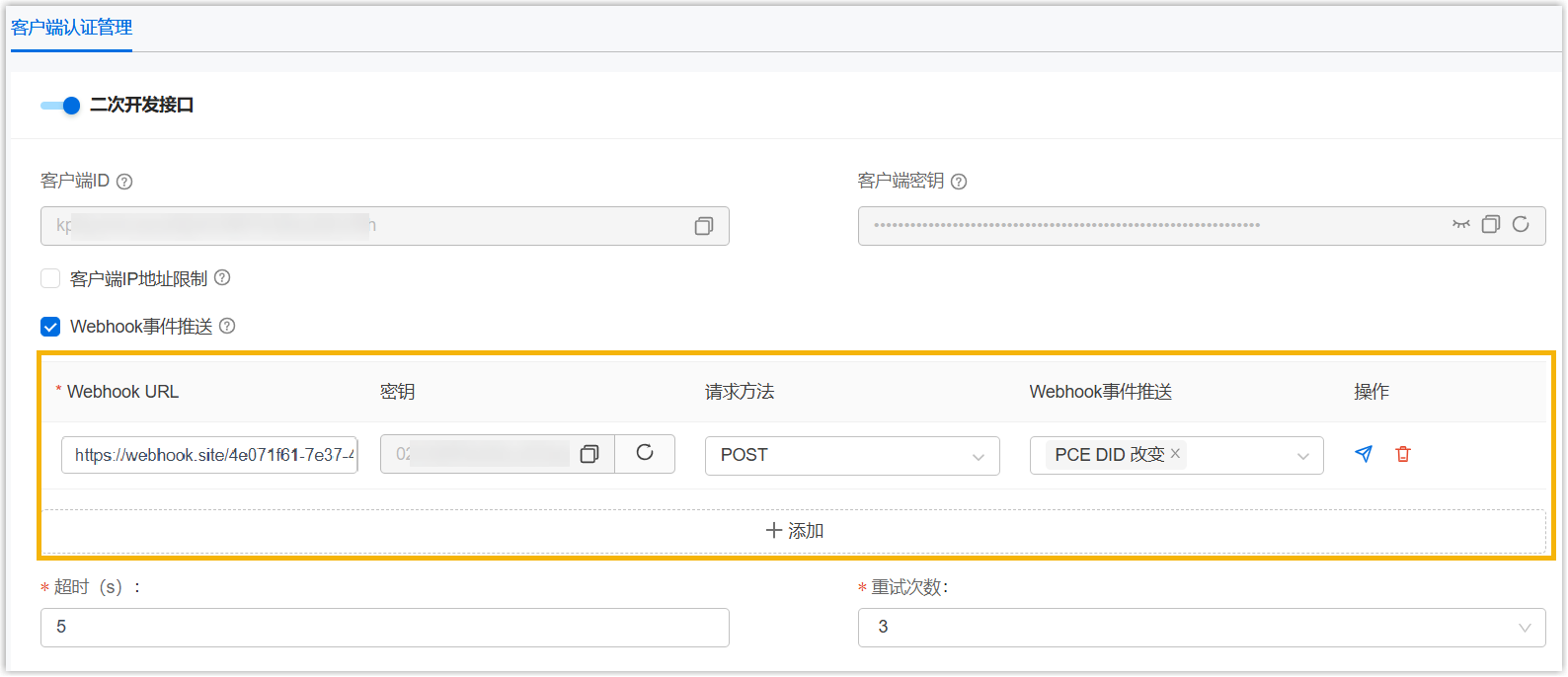This screenshot has width=1568, height=677.
Task: Send test webhook with paper plane icon
Action: click(x=1364, y=454)
